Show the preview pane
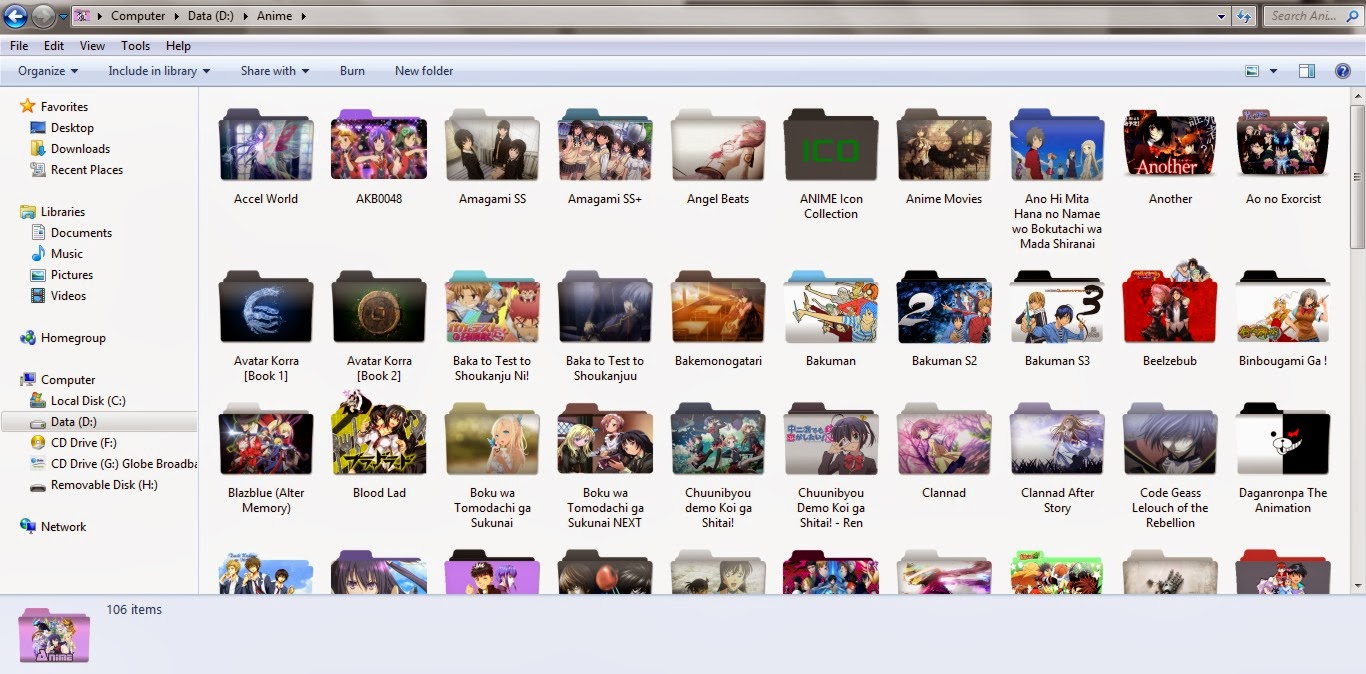This screenshot has height=674, width=1366. 1307,71
